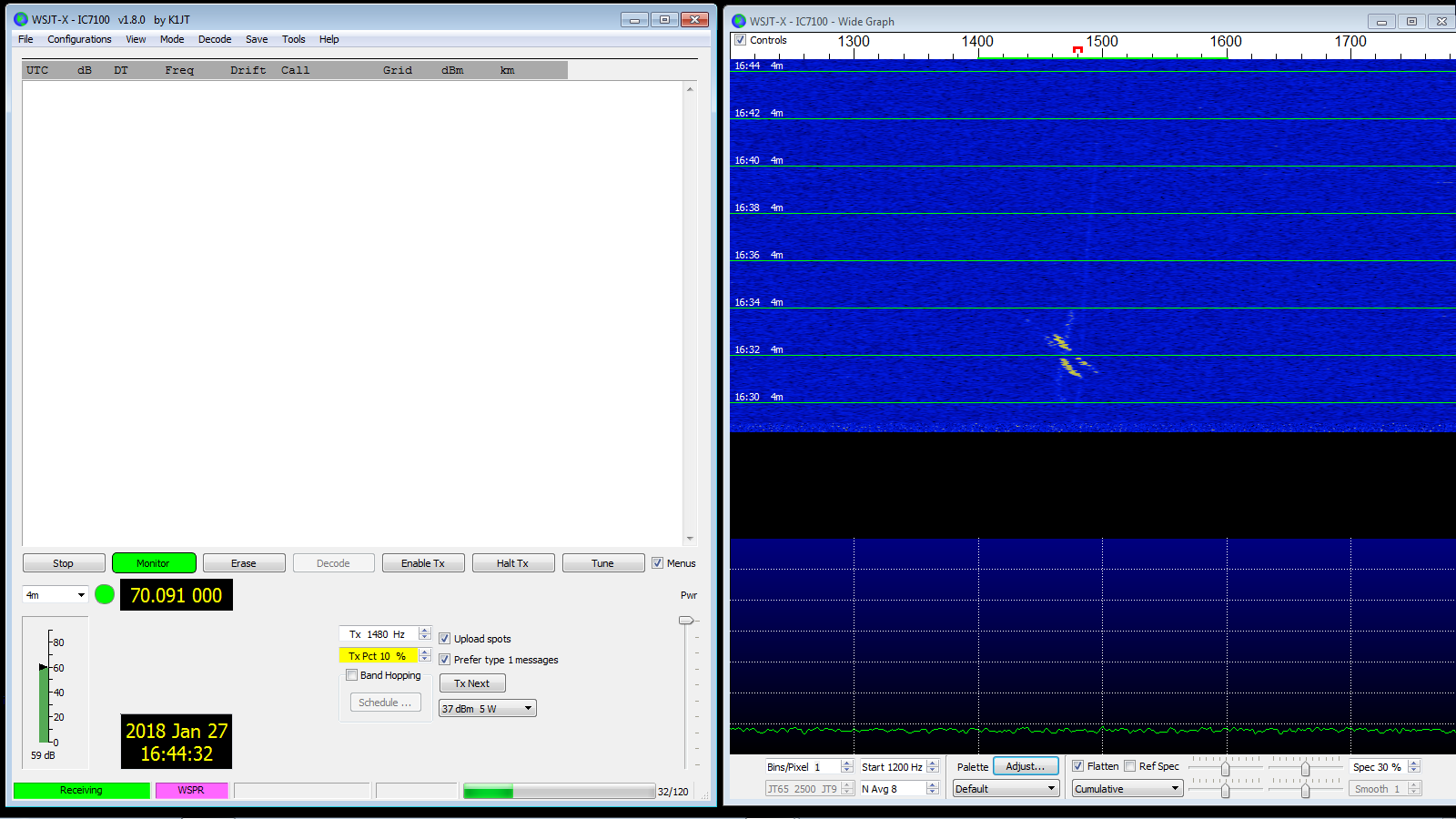The width and height of the screenshot is (1456, 819).
Task: Toggle the Ref Spec checkbox
Action: [x=1130, y=766]
